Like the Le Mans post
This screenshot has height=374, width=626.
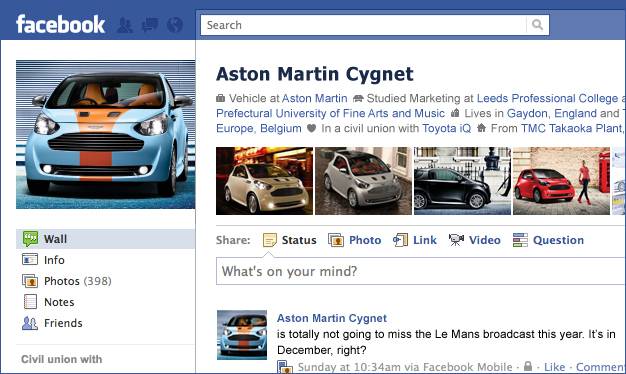555,367
